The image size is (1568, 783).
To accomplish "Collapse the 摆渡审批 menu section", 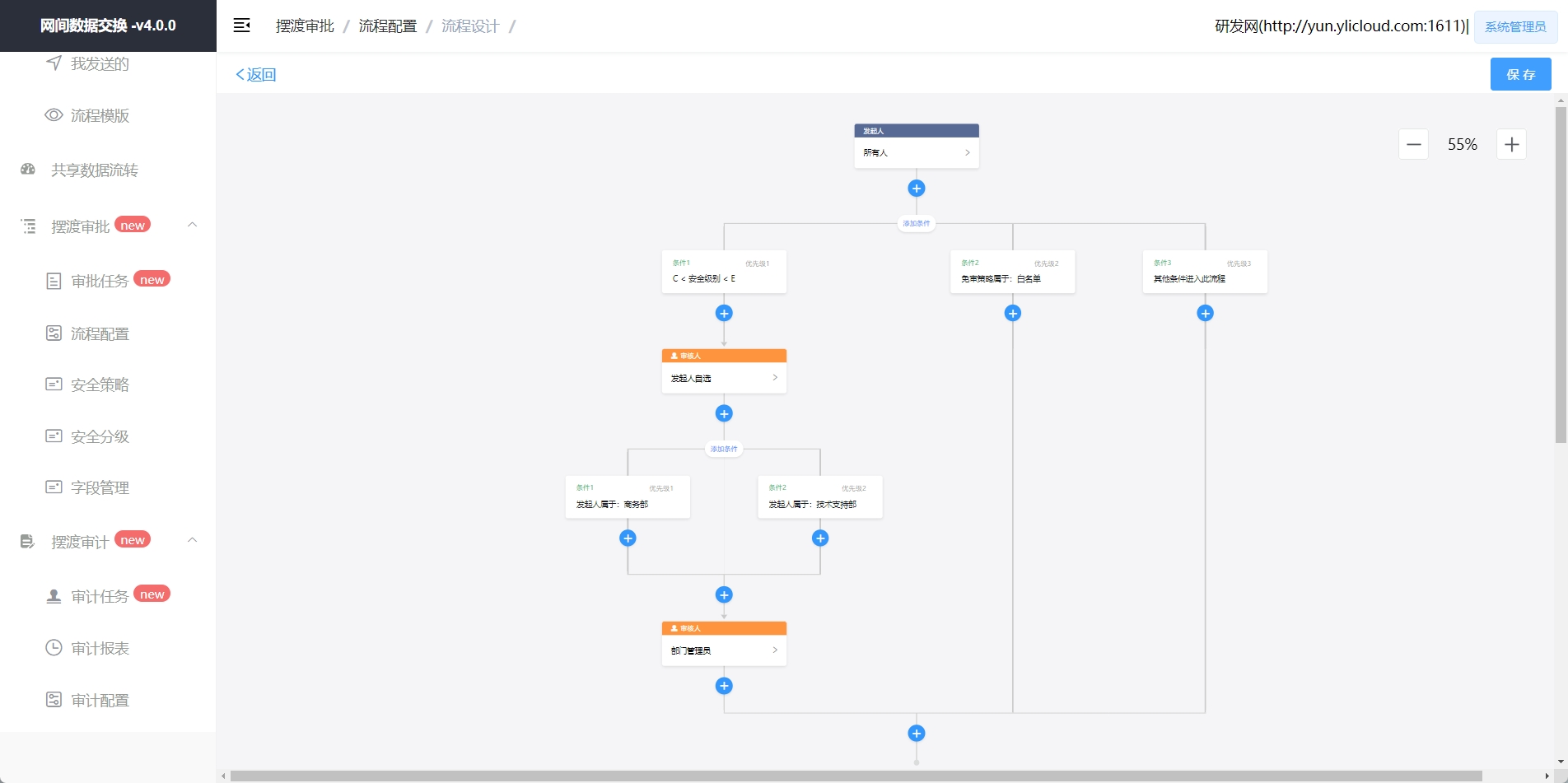I will point(192,225).
